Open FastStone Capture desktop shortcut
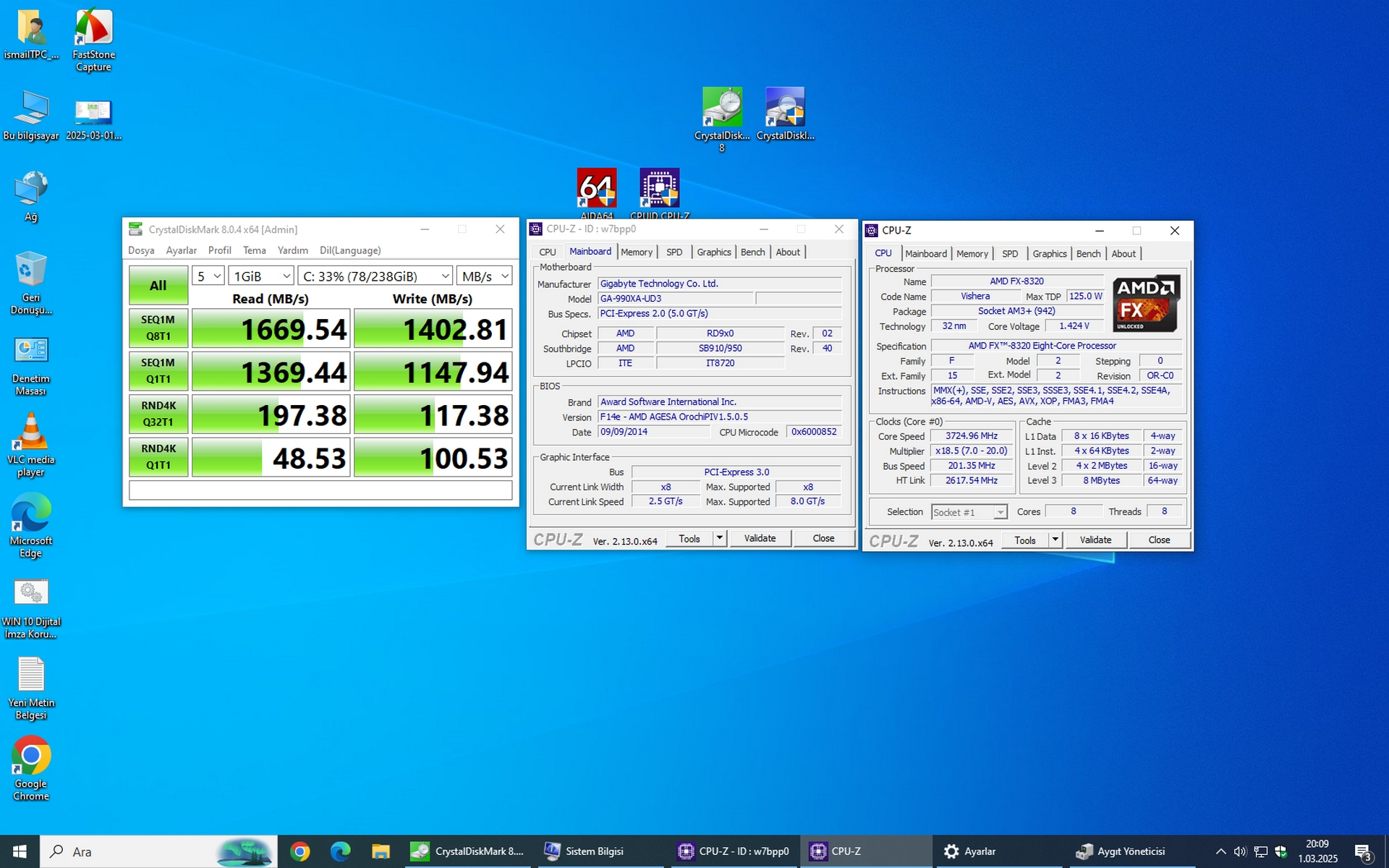Viewport: 1389px width, 868px height. pos(93,41)
